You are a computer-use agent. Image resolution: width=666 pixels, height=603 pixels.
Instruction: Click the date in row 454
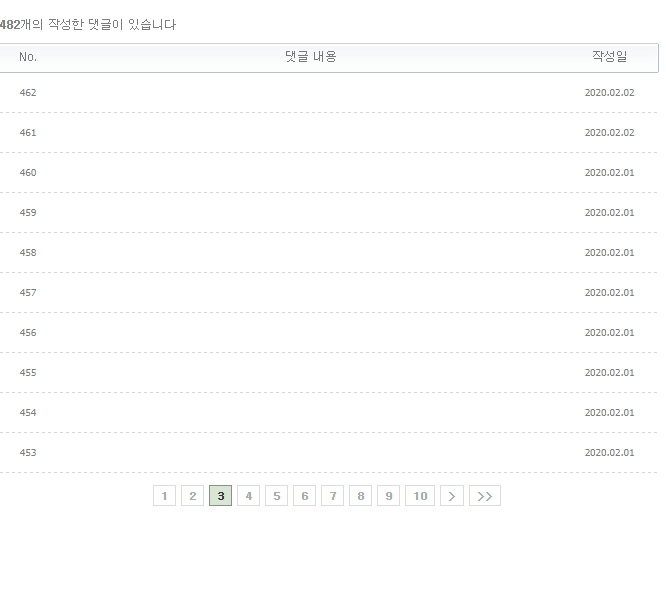pos(610,412)
